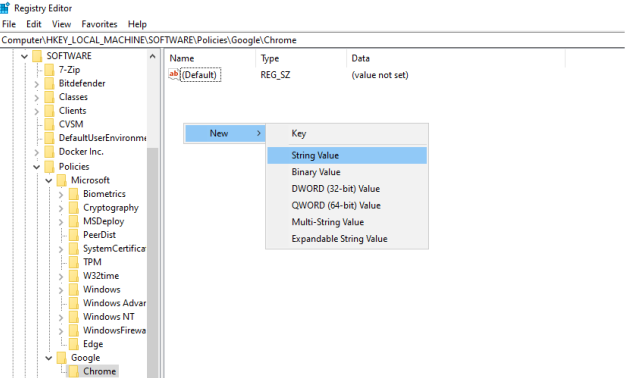Expand the Clients tree node
The image size is (630, 378).
(37, 111)
